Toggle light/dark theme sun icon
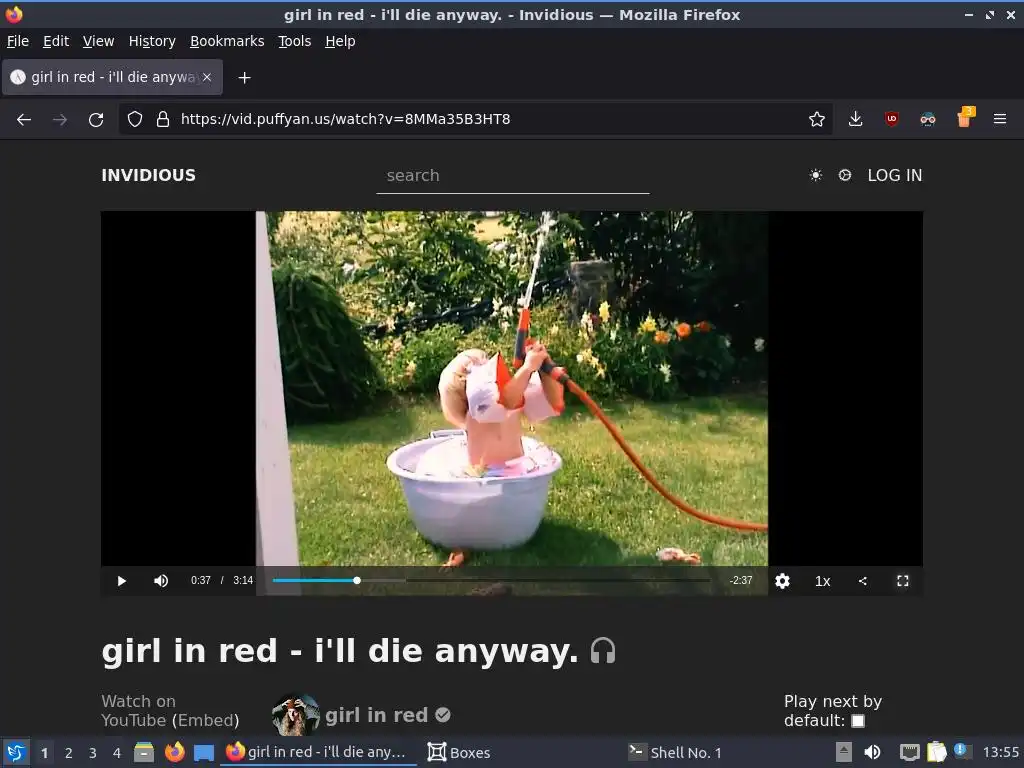Screen dimensions: 1024x768 click(x=816, y=175)
